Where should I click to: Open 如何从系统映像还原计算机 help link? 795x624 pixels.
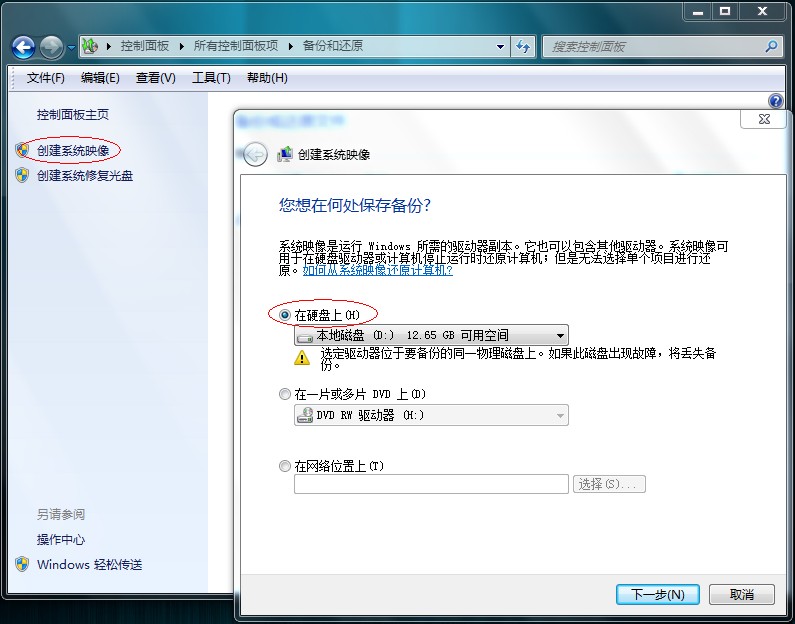pyautogui.click(x=378, y=270)
